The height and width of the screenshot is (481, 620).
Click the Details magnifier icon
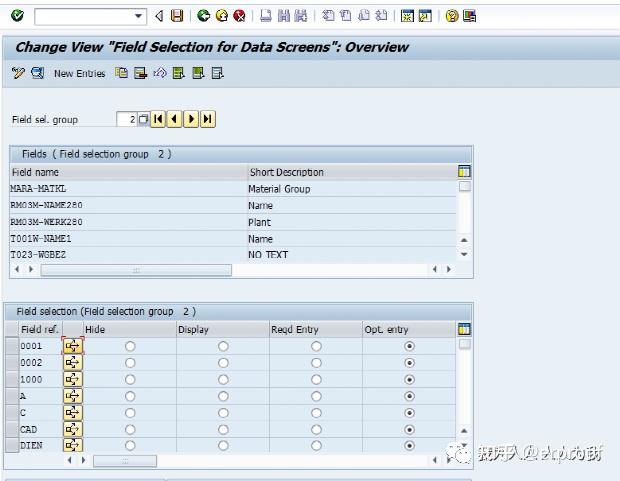(38, 73)
